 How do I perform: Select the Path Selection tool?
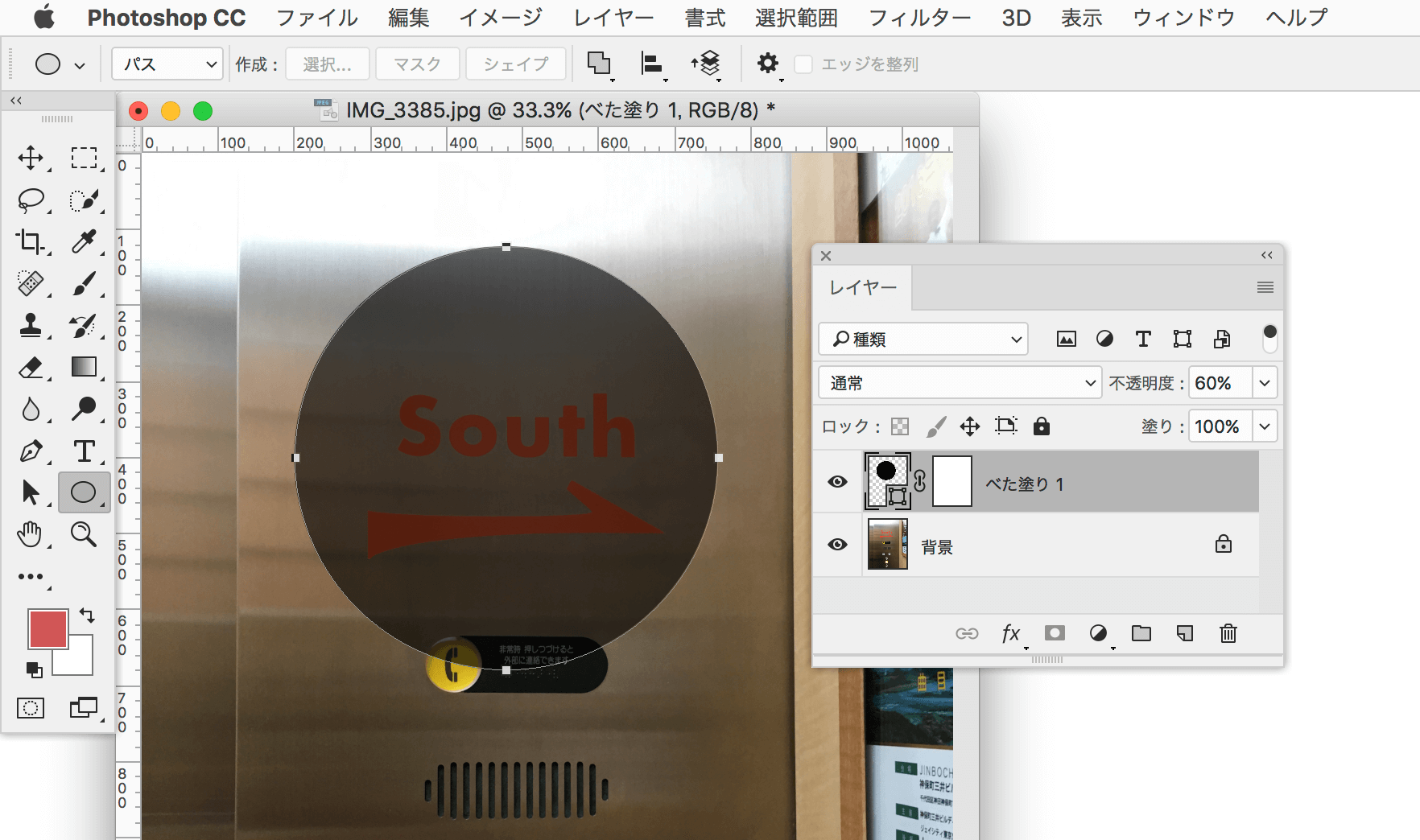click(31, 492)
